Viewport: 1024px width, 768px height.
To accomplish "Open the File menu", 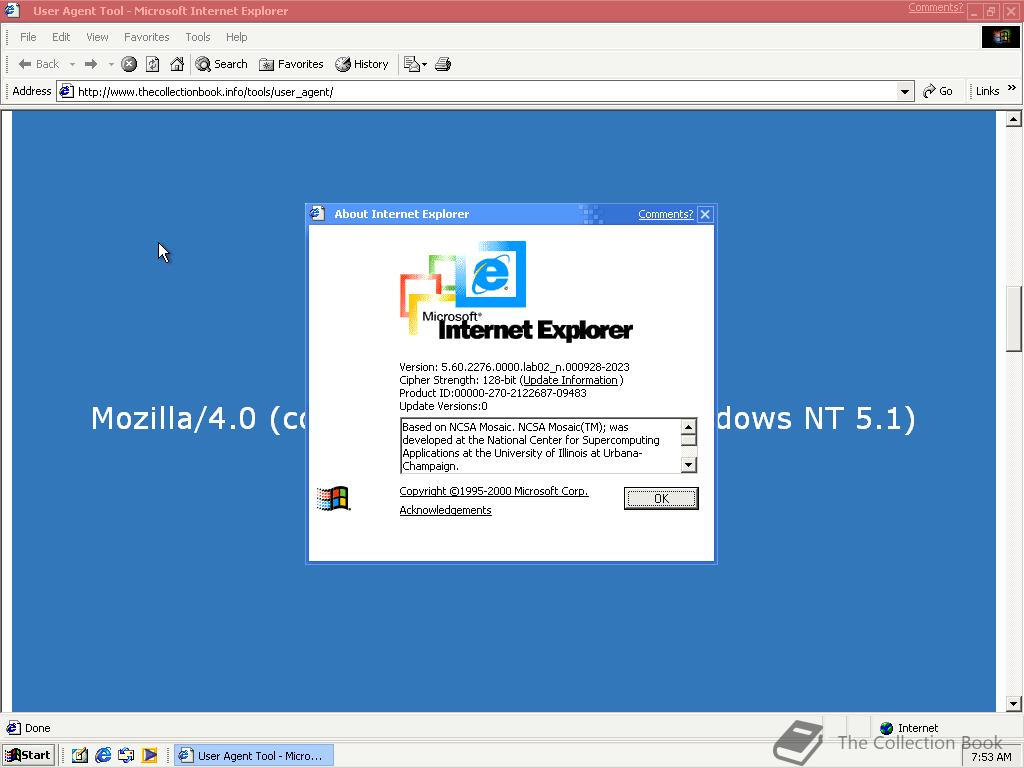I will click(x=28, y=37).
